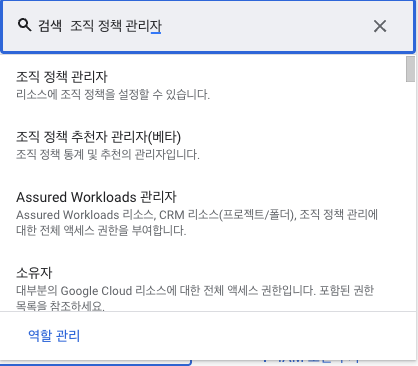Click the role list scrollbar thumb

pyautogui.click(x=410, y=69)
